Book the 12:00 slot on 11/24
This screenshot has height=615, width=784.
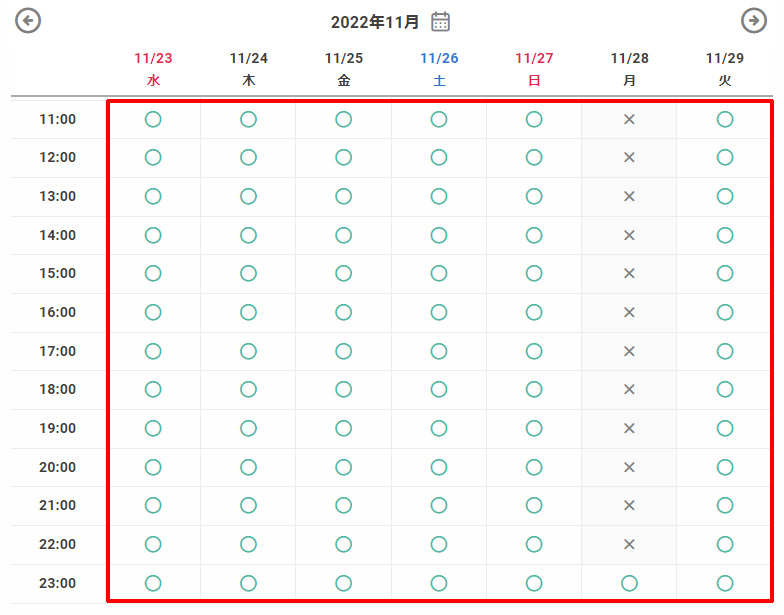[x=248, y=158]
